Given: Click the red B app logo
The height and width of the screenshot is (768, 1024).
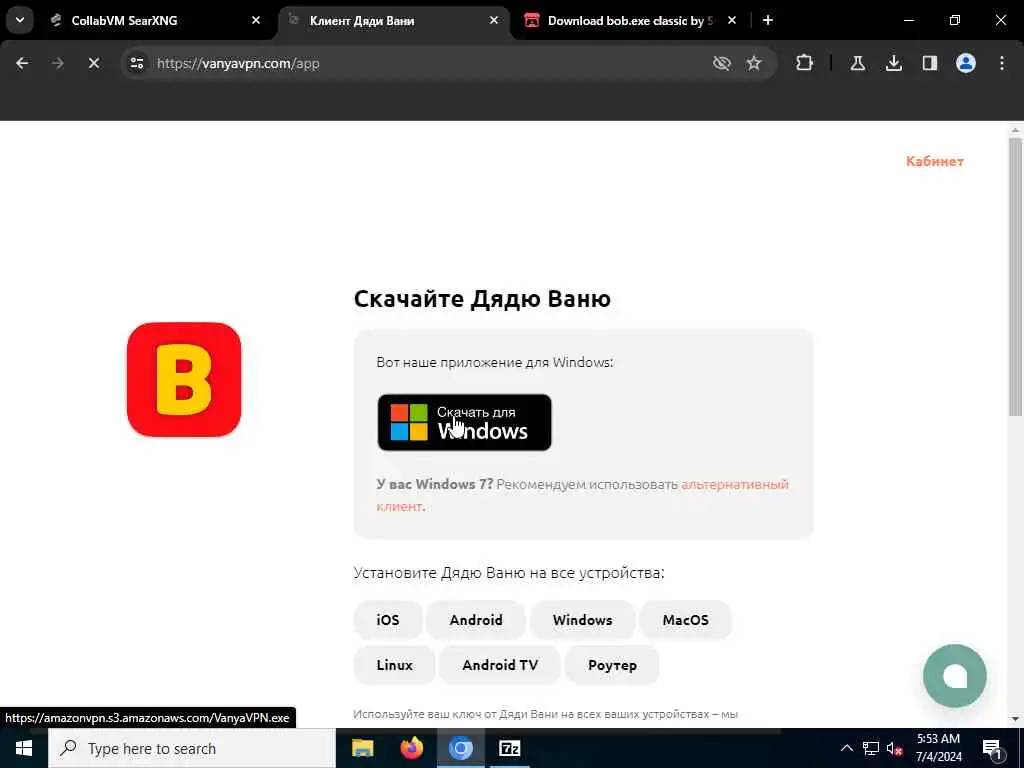Looking at the screenshot, I should pyautogui.click(x=184, y=379).
